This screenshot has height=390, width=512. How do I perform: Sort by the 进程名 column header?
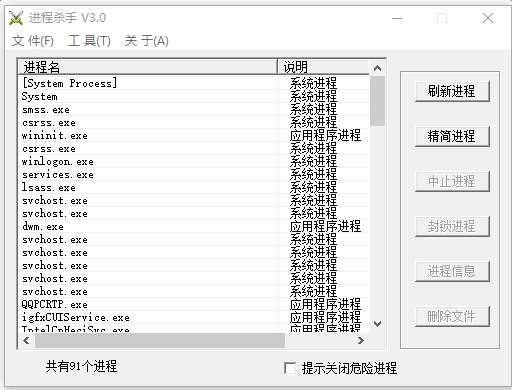[x=148, y=67]
